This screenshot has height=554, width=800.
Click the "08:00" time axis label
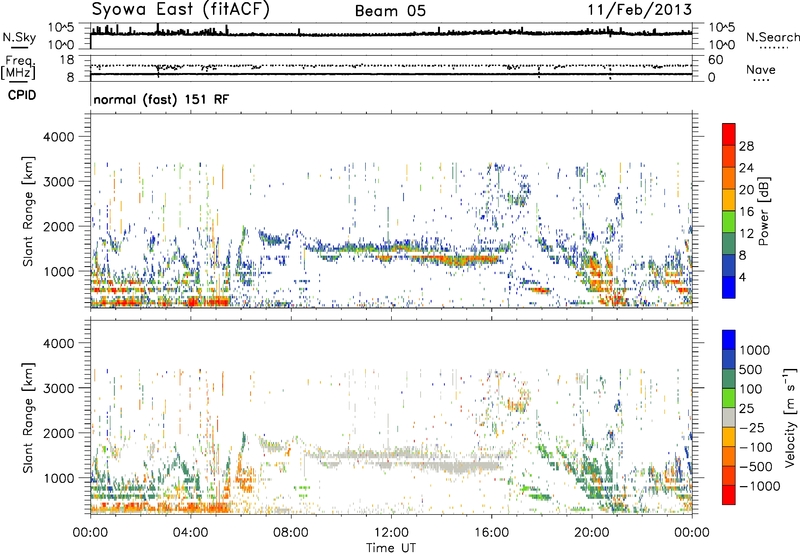[291, 533]
